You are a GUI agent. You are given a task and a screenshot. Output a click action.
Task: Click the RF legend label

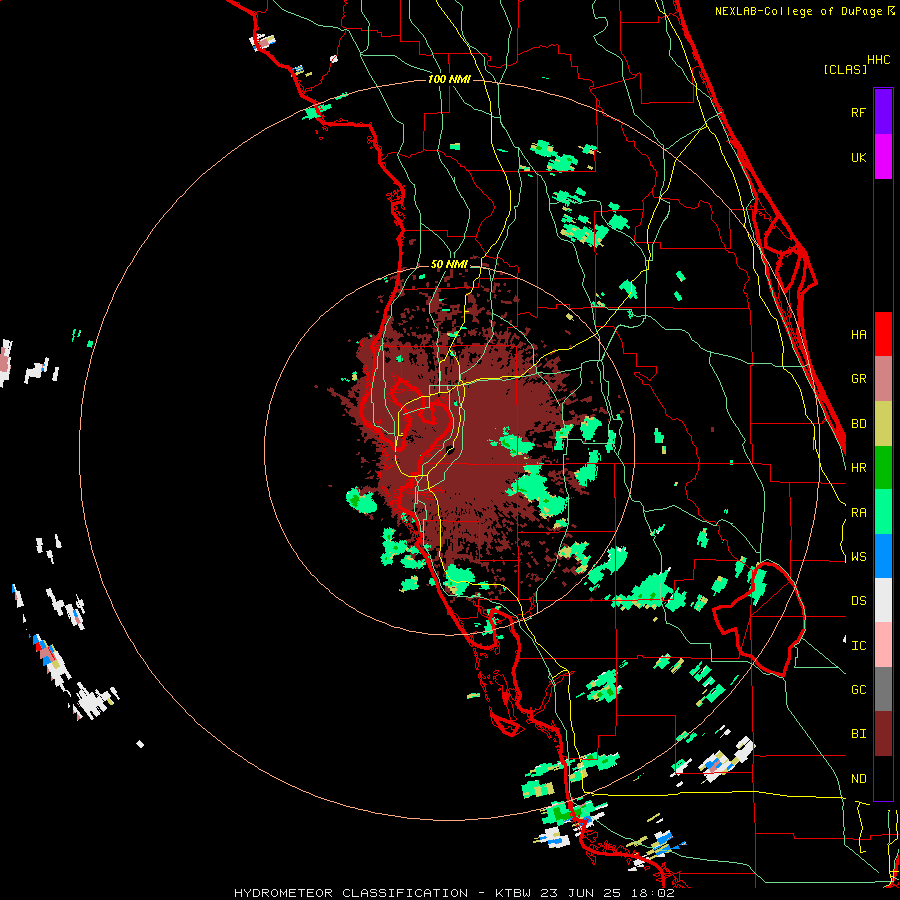(x=858, y=112)
